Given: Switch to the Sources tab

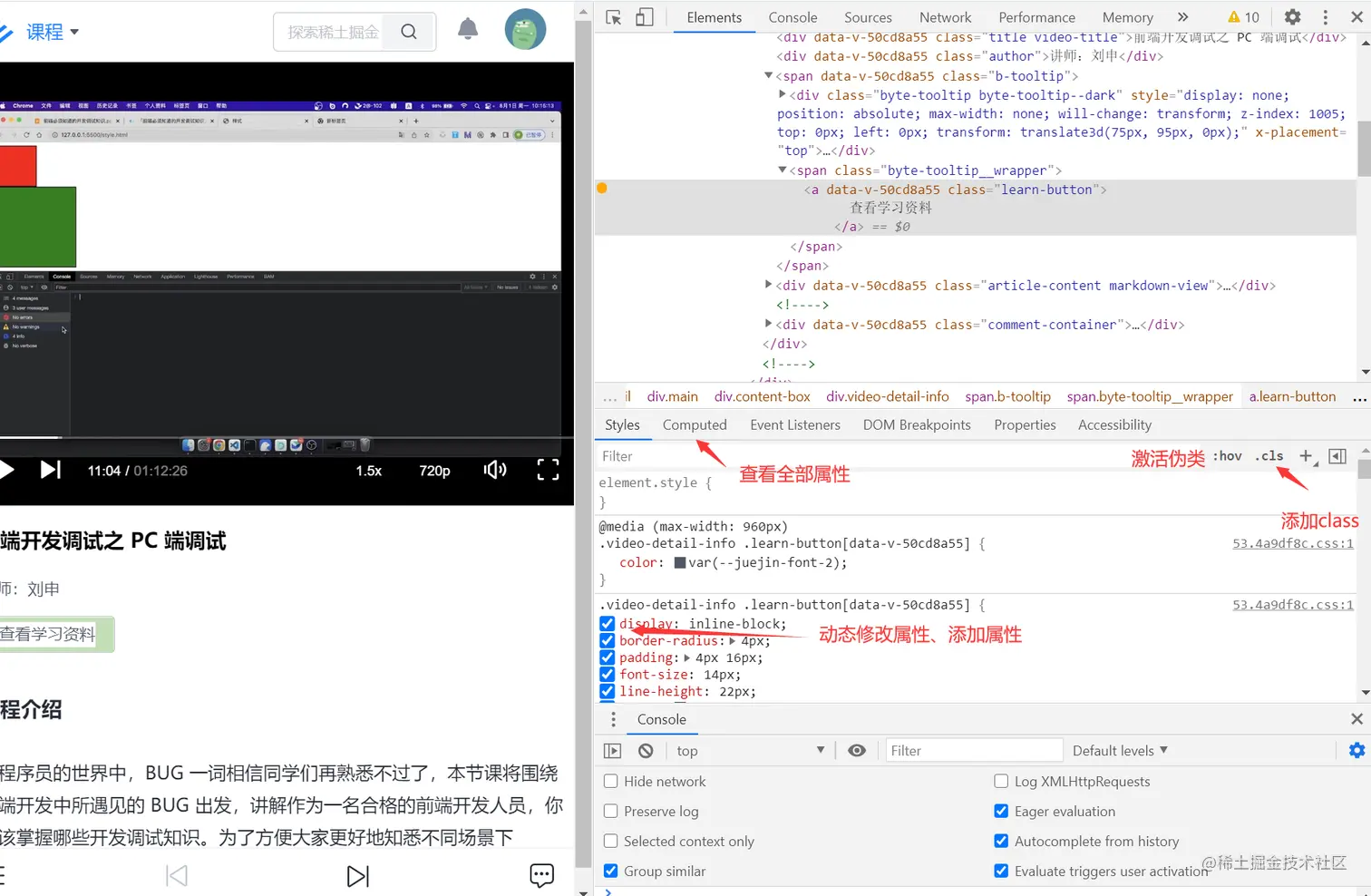Looking at the screenshot, I should coord(868,17).
